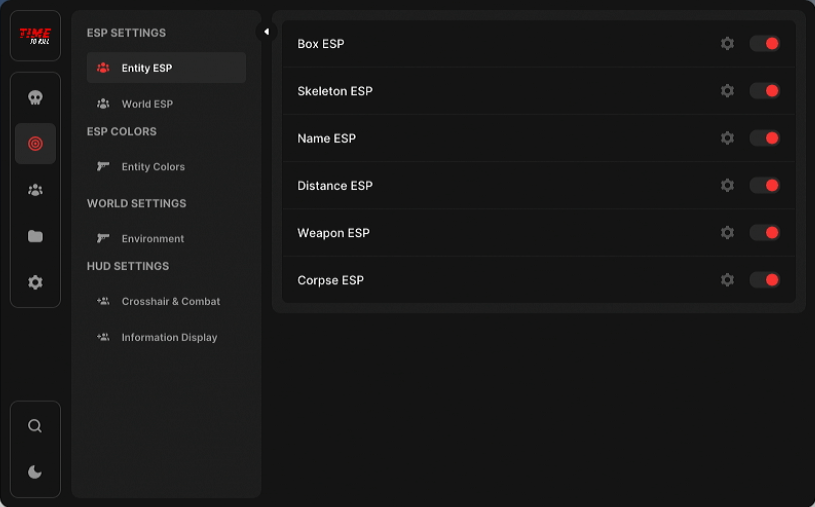Open the sidebar settings gear
Viewport: 815px width, 507px height.
point(35,283)
